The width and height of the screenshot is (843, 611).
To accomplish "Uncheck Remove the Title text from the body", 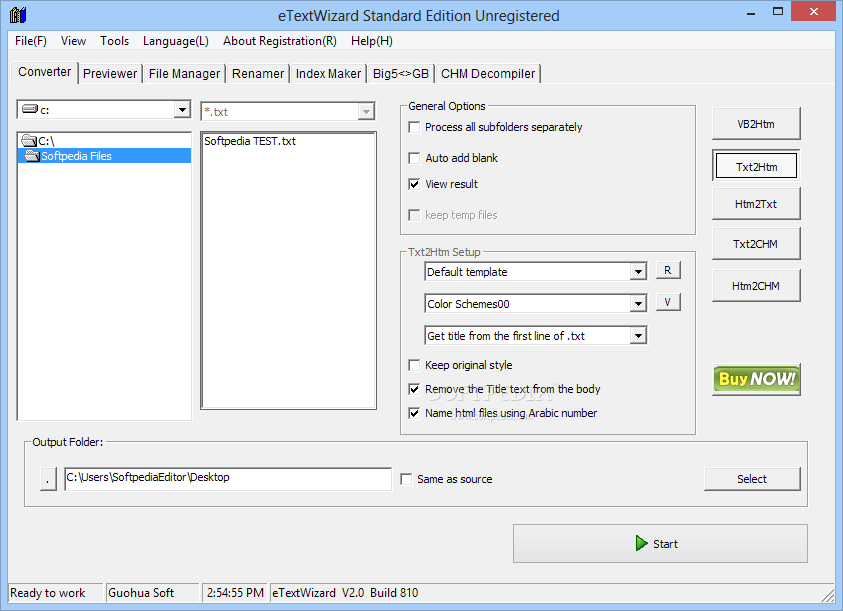I will pos(414,389).
